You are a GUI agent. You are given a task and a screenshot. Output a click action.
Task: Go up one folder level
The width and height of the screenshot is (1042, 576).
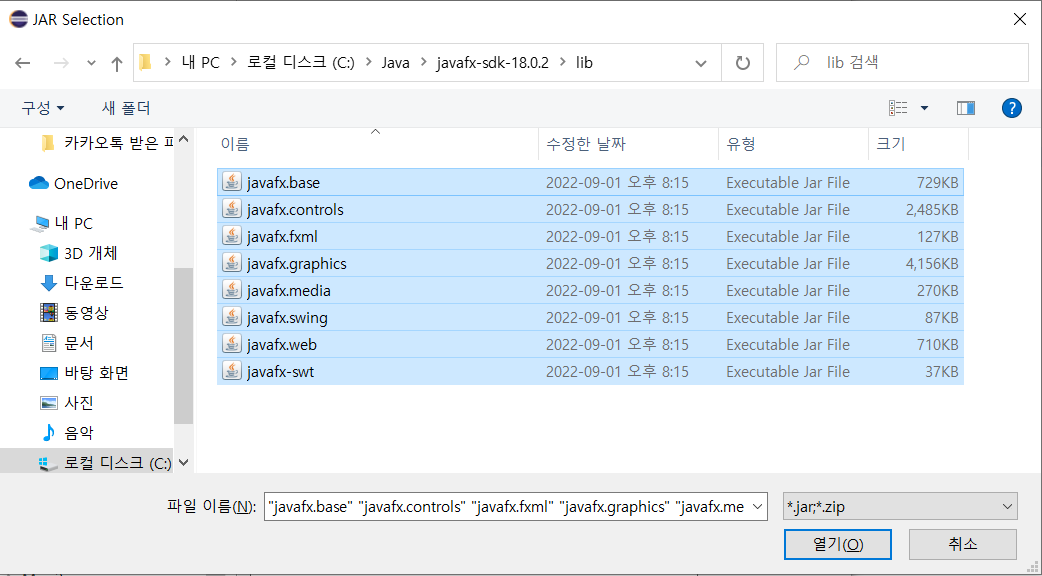(x=117, y=63)
